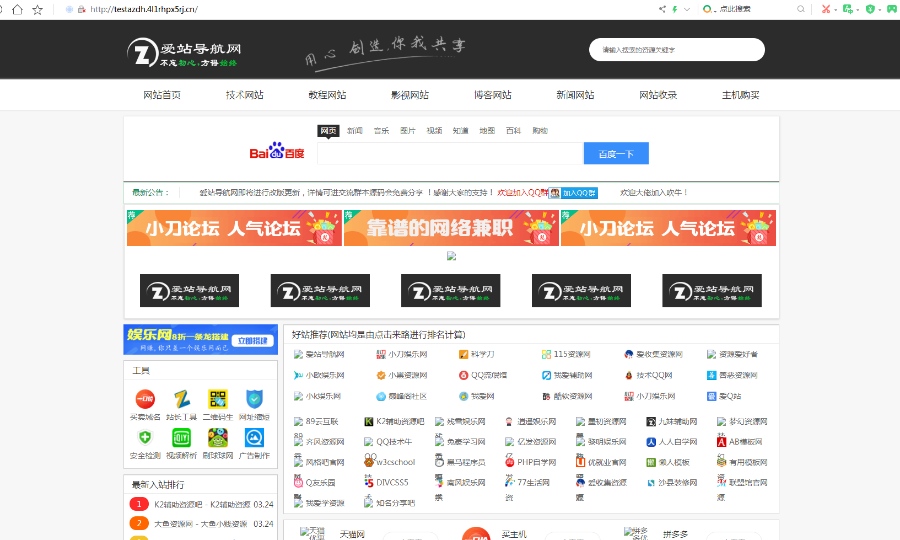Click the browser home icon
The height and width of the screenshot is (540, 900).
coord(18,9)
